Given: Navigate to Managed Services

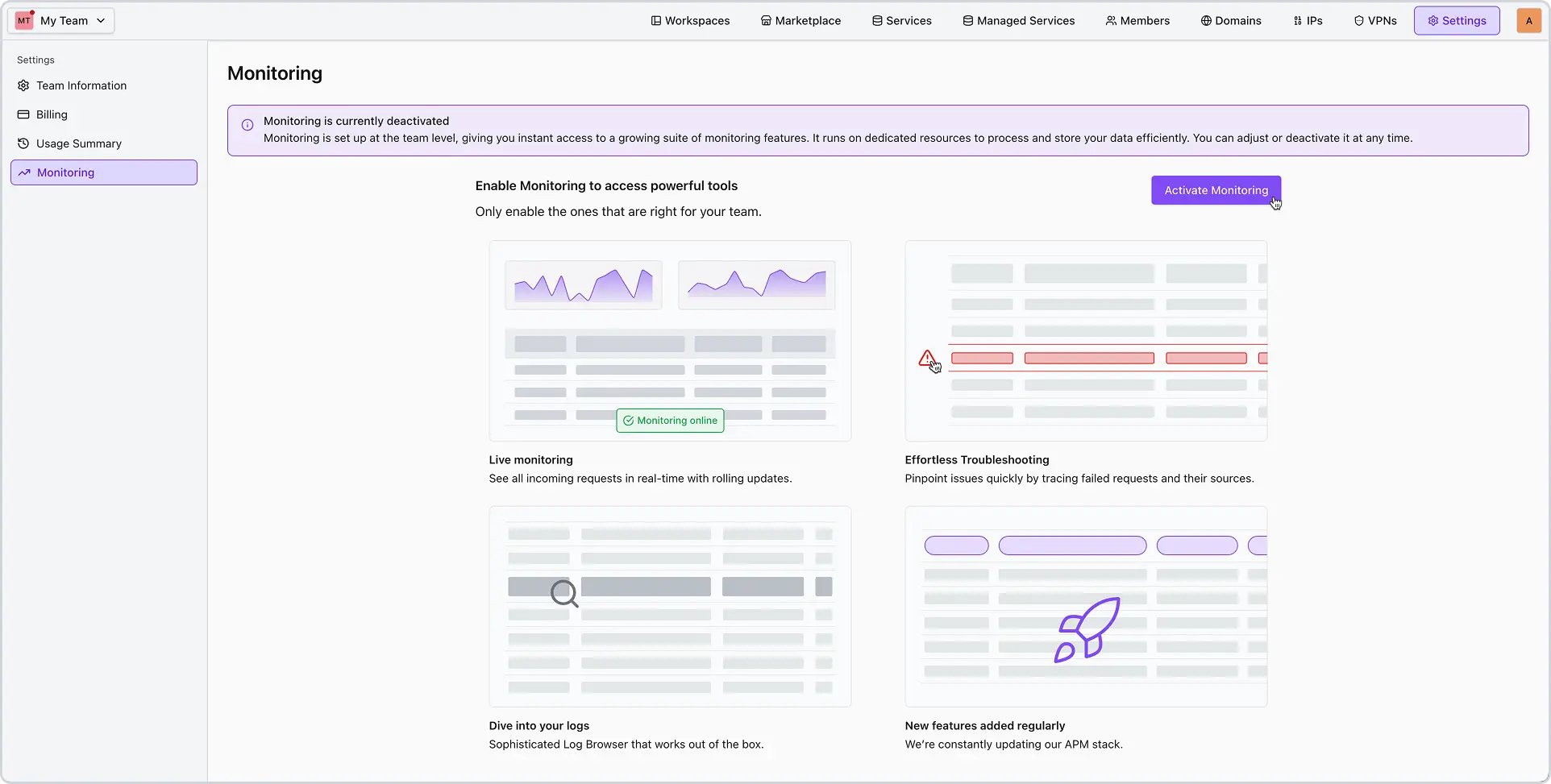Looking at the screenshot, I should [x=1018, y=21].
